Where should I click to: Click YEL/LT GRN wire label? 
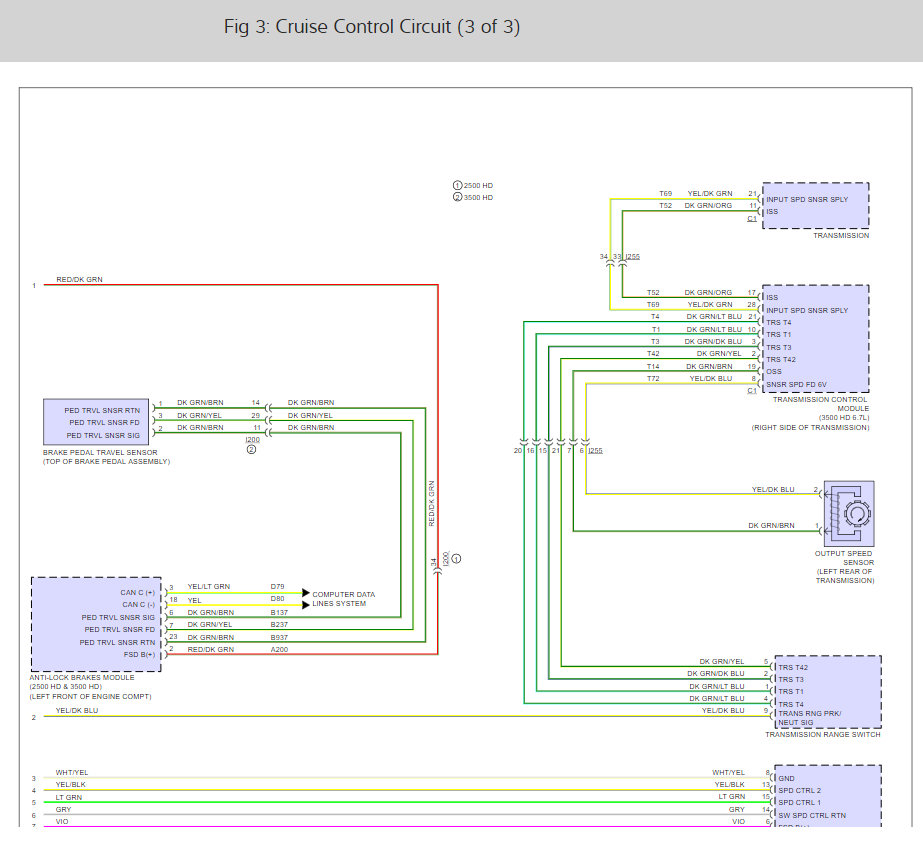pyautogui.click(x=208, y=587)
